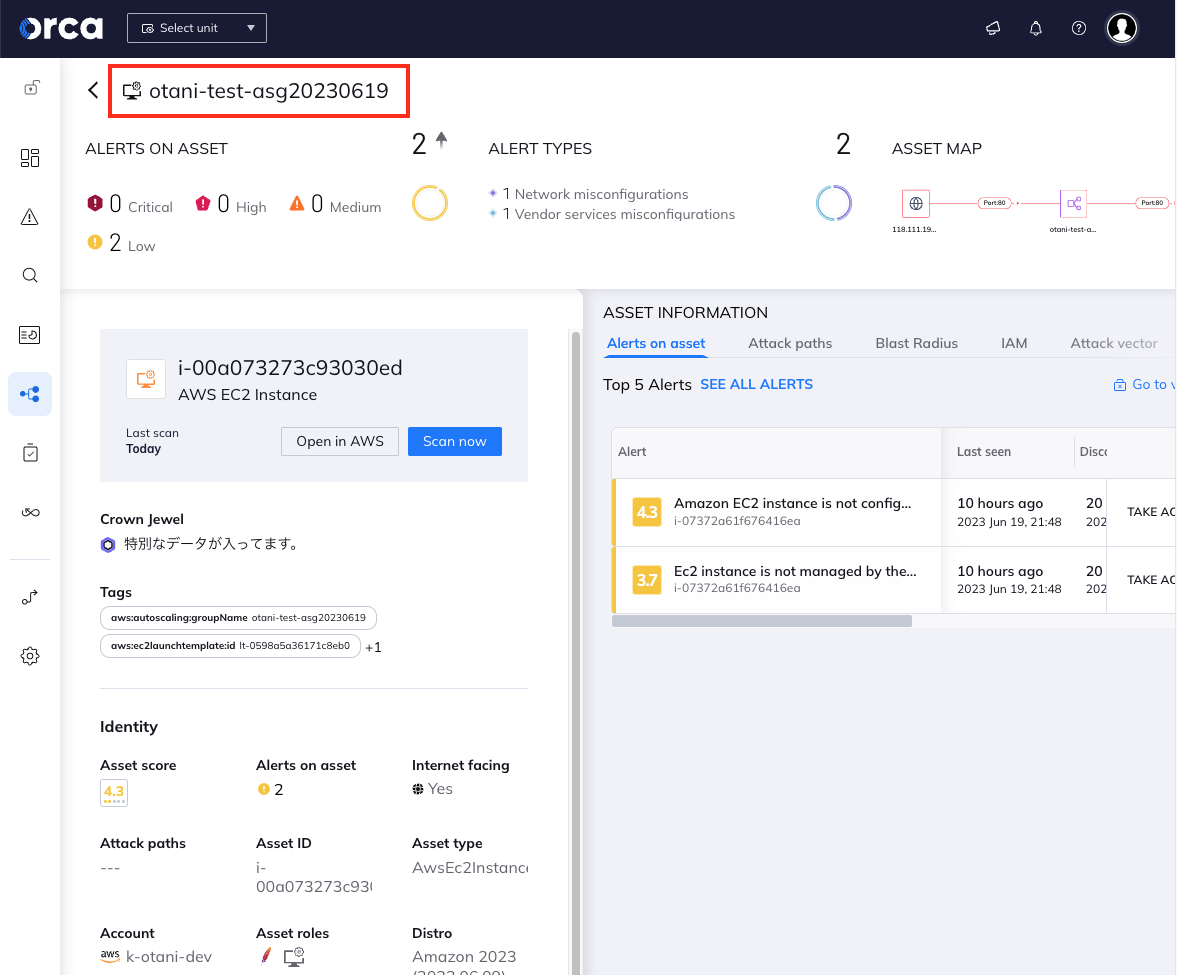Open the integrations route icon in the sidebar
Image resolution: width=1177 pixels, height=975 pixels.
29,597
